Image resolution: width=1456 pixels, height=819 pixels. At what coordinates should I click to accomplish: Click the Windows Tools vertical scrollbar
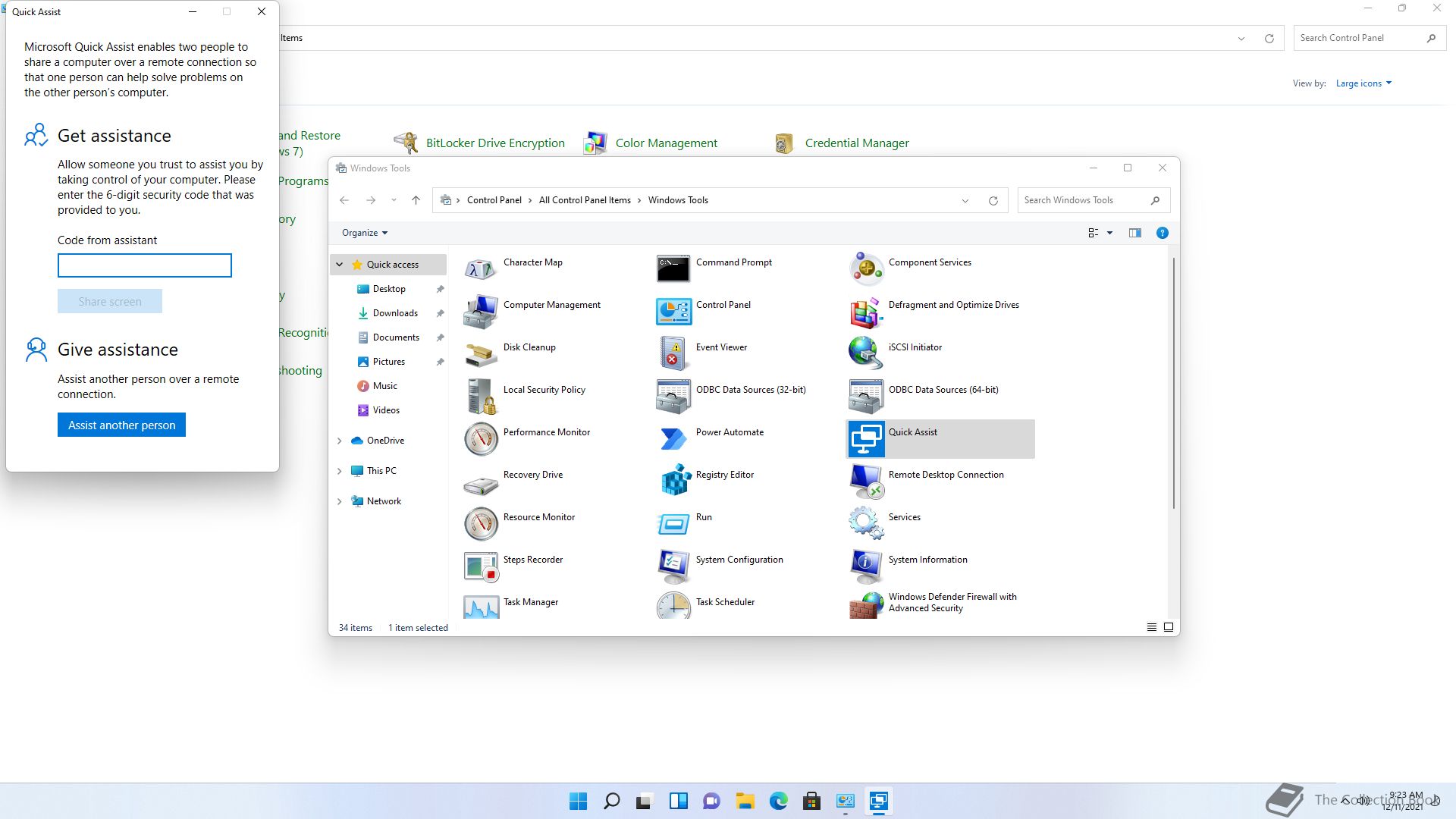click(x=1174, y=383)
